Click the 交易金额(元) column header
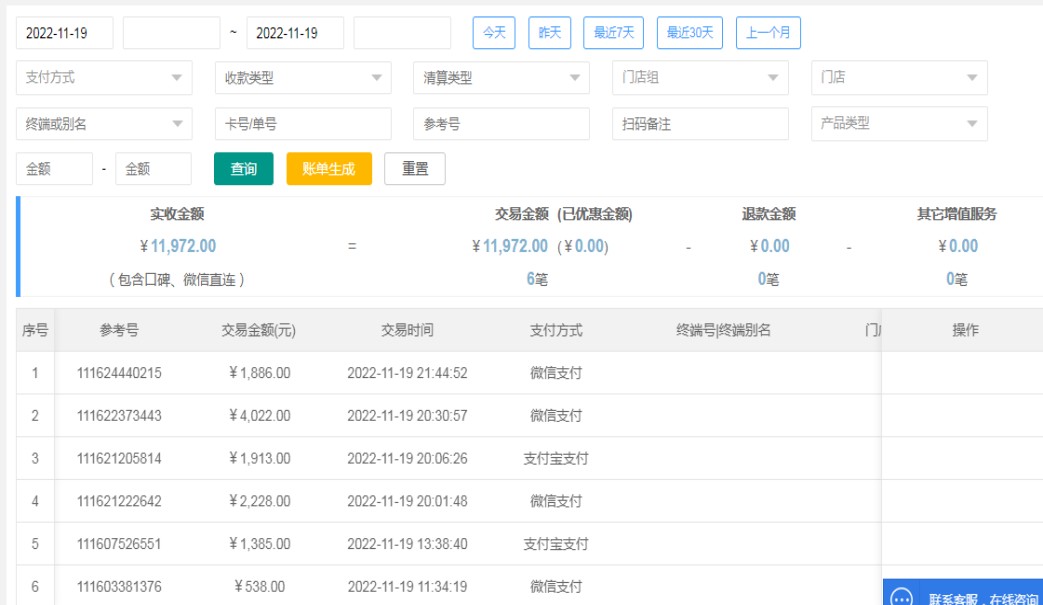1043x605 pixels. point(257,330)
